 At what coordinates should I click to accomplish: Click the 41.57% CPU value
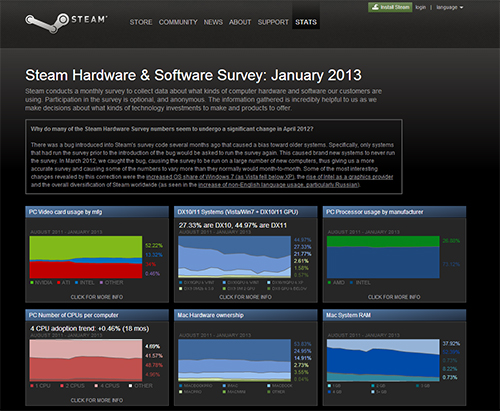pyautogui.click(x=154, y=356)
